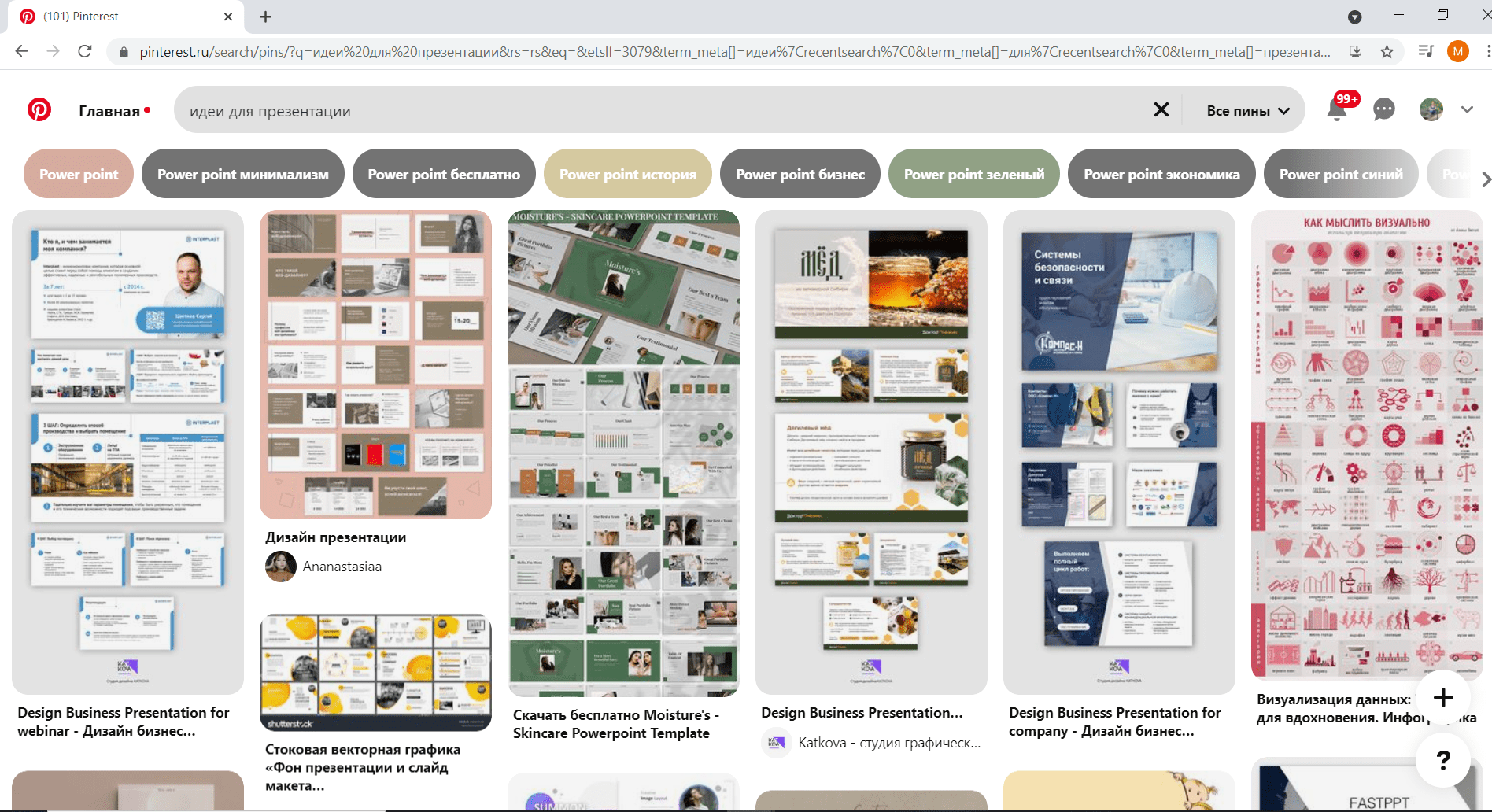Image resolution: width=1492 pixels, height=812 pixels.
Task: Open the downloads icon in the toolbar
Action: [1355, 51]
